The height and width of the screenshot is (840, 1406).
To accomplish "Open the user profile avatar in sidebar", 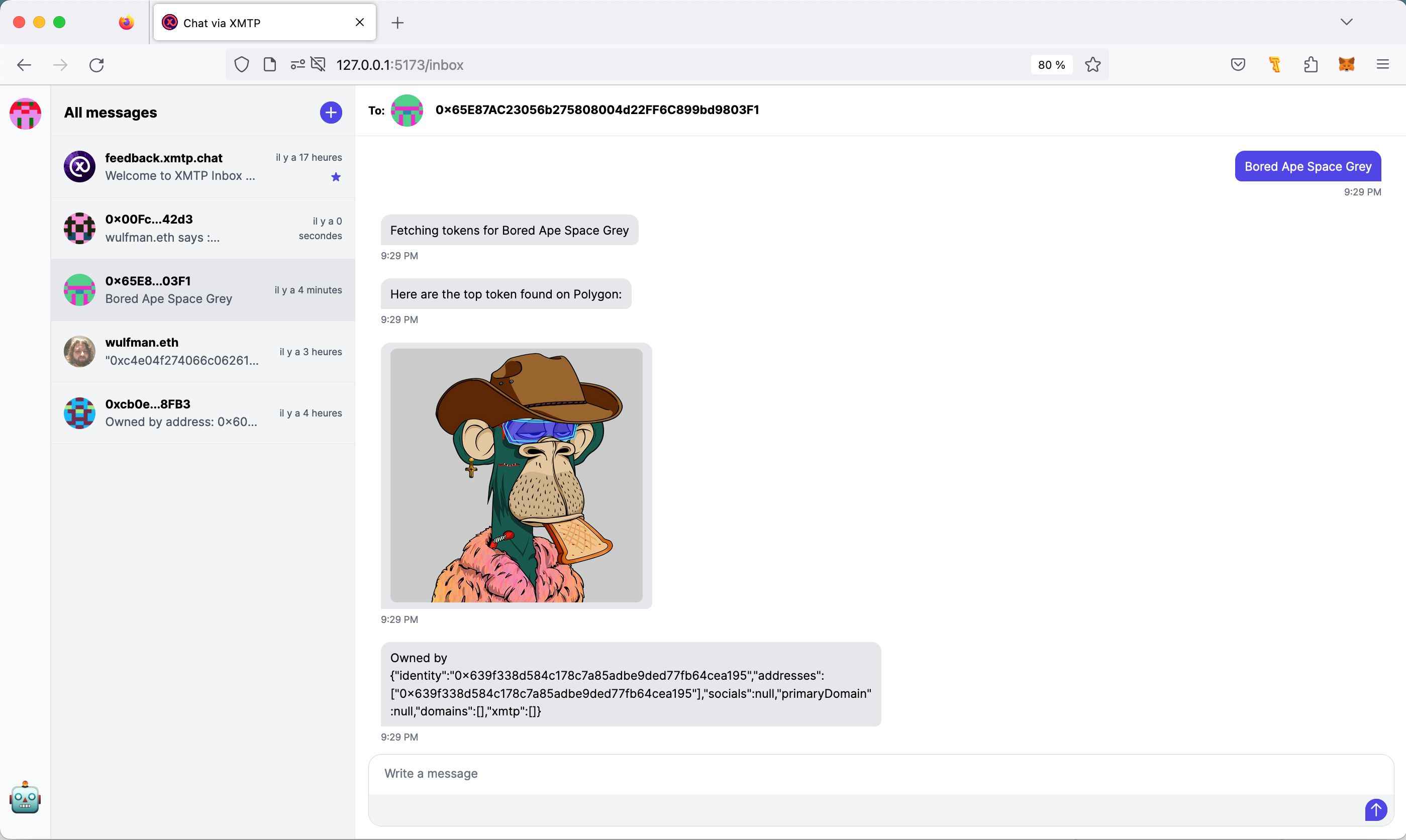I will click(26, 113).
